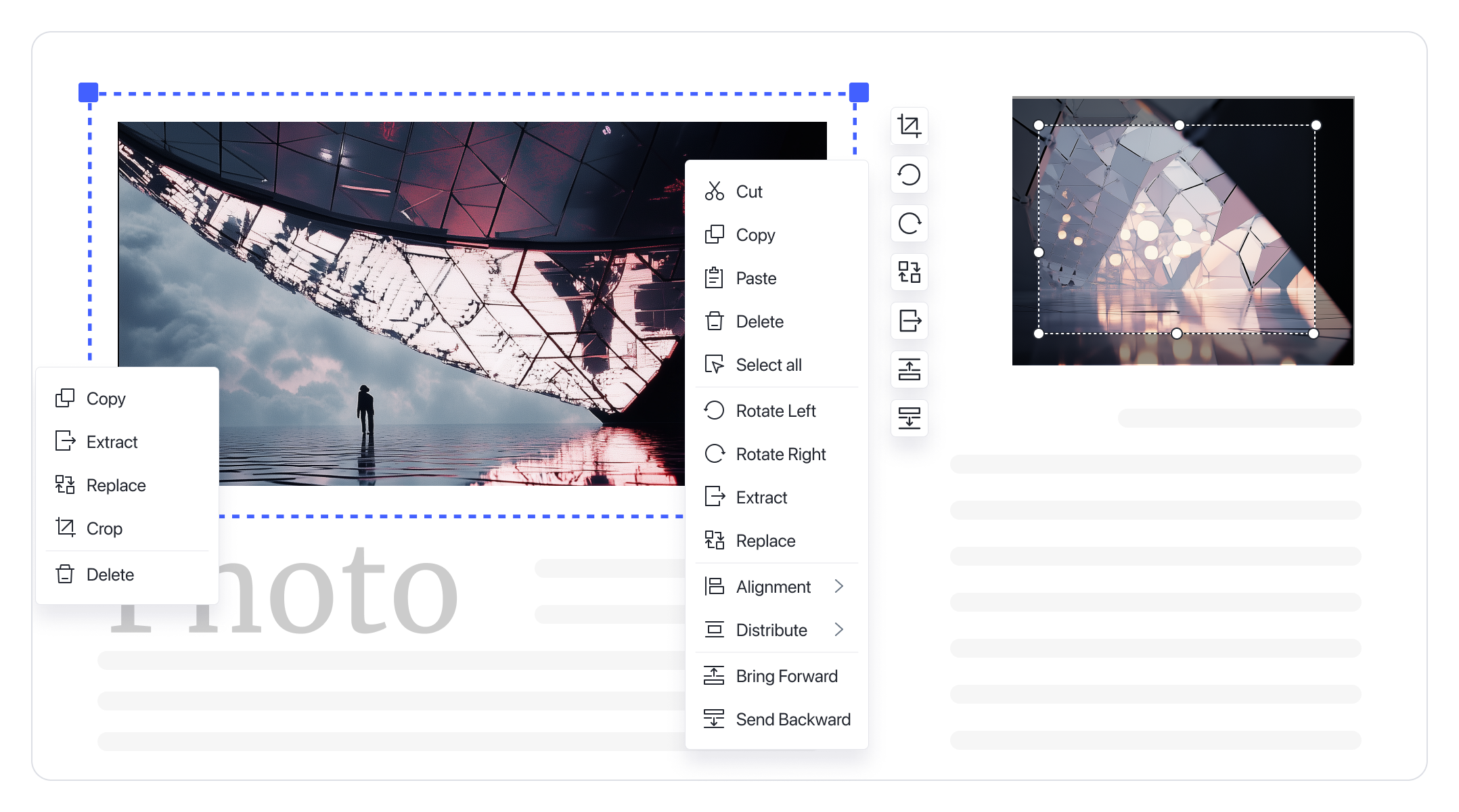Screen dimensions: 1459x812
Task: Select the Send Backward layer icon
Action: [715, 719]
